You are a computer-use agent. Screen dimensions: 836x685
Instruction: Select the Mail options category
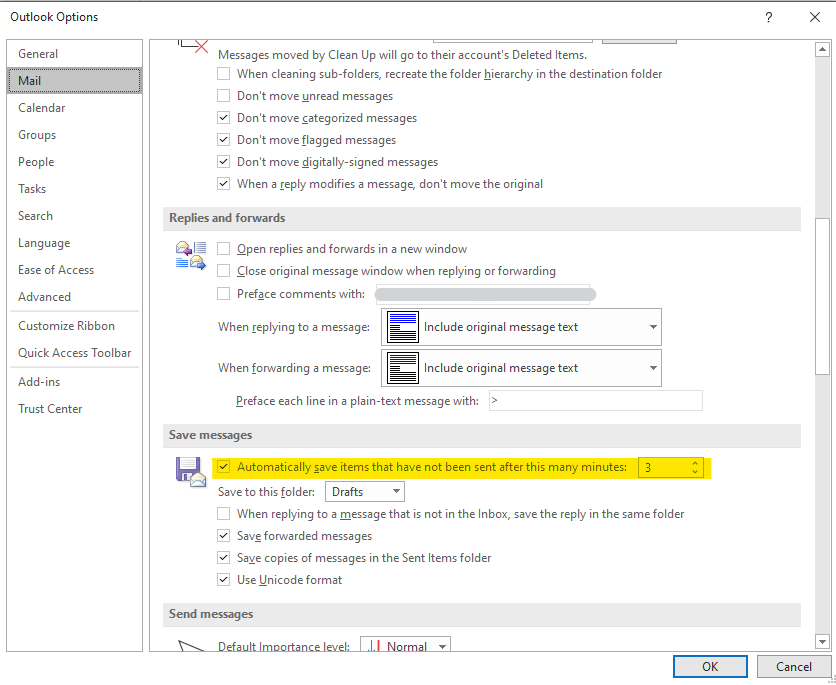[x=75, y=80]
